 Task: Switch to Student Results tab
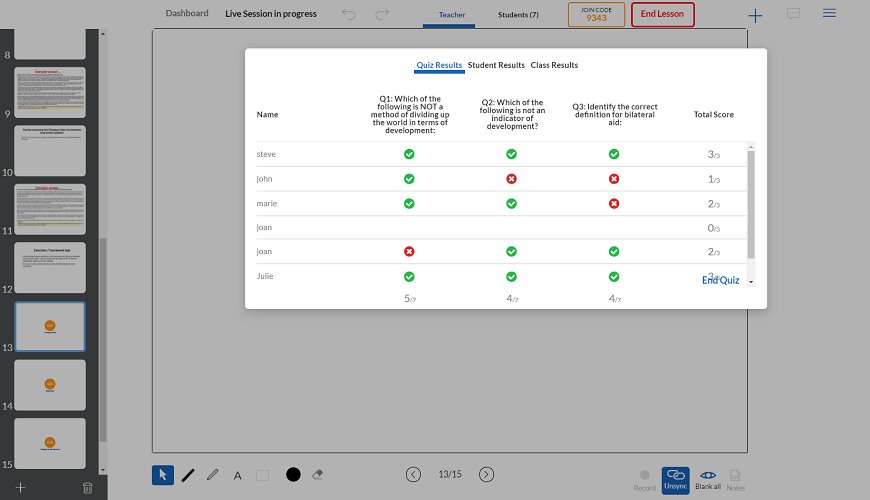point(496,65)
